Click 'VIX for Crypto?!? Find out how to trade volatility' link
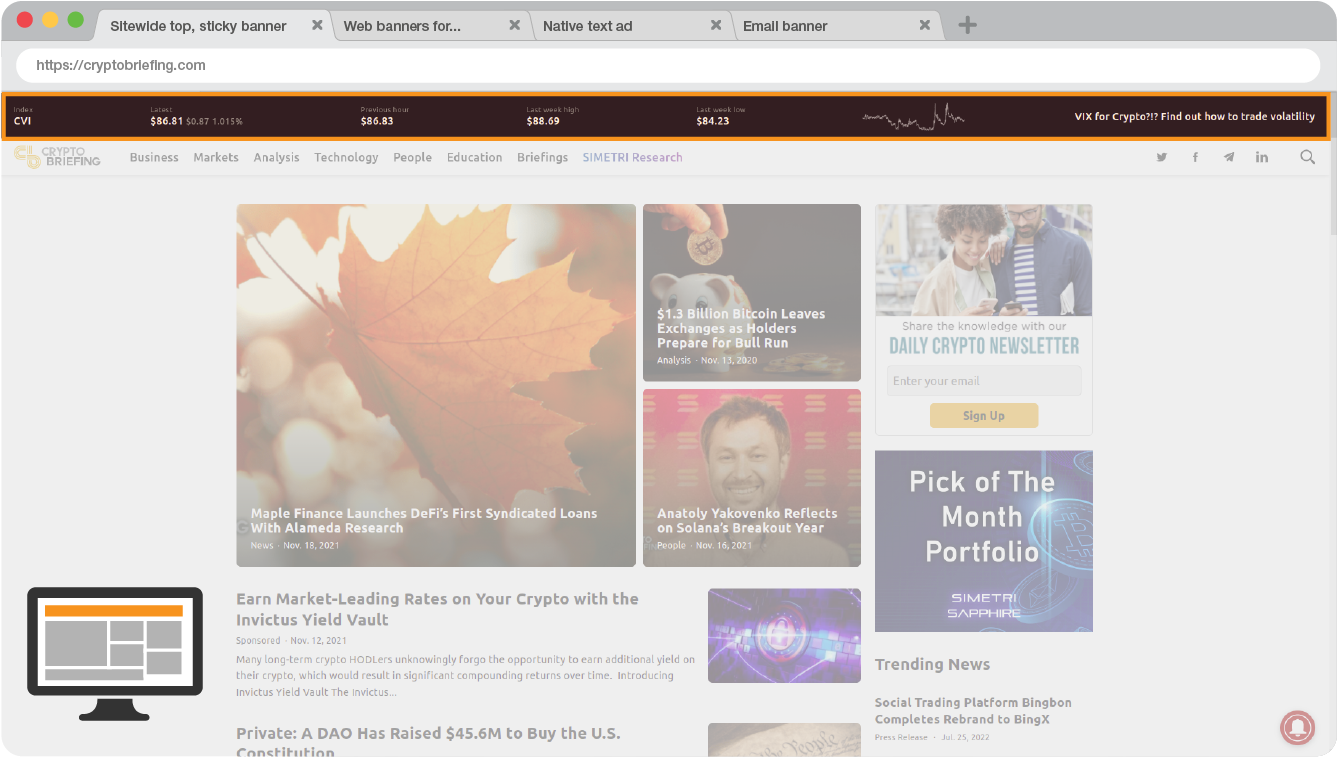Viewport: 1338px width, 758px height. pyautogui.click(x=1195, y=116)
